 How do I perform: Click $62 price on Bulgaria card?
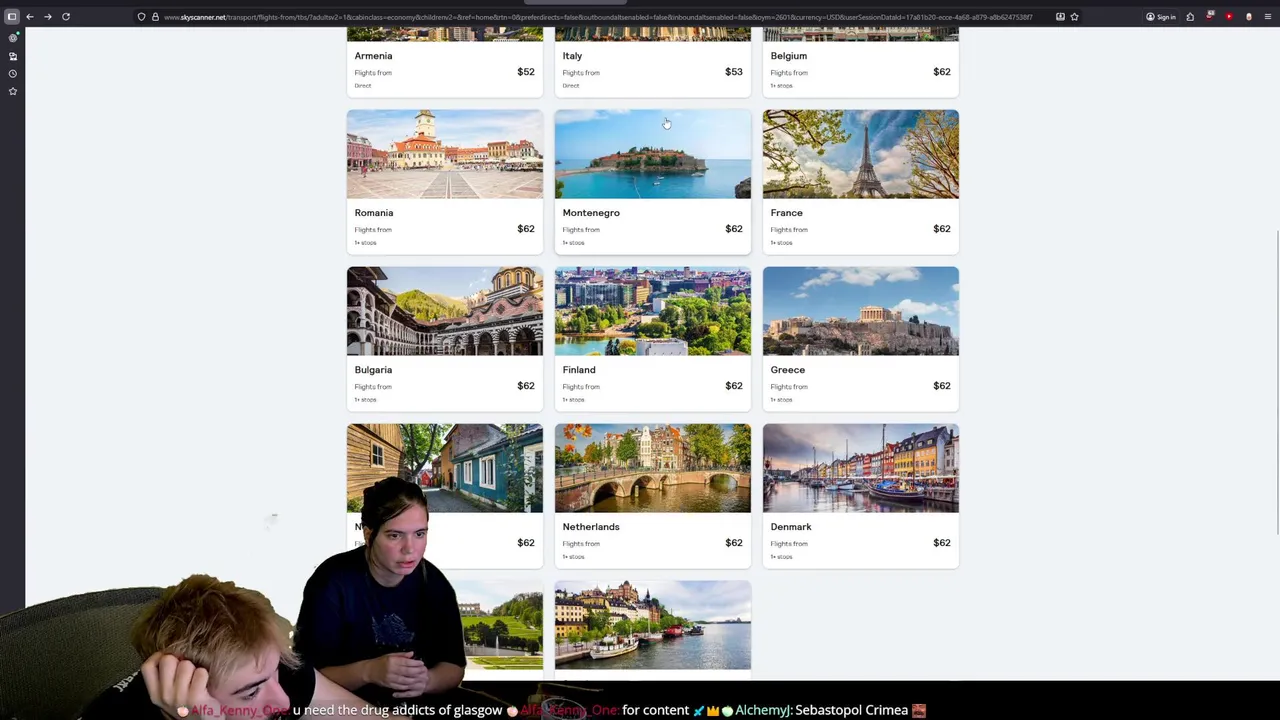click(526, 386)
